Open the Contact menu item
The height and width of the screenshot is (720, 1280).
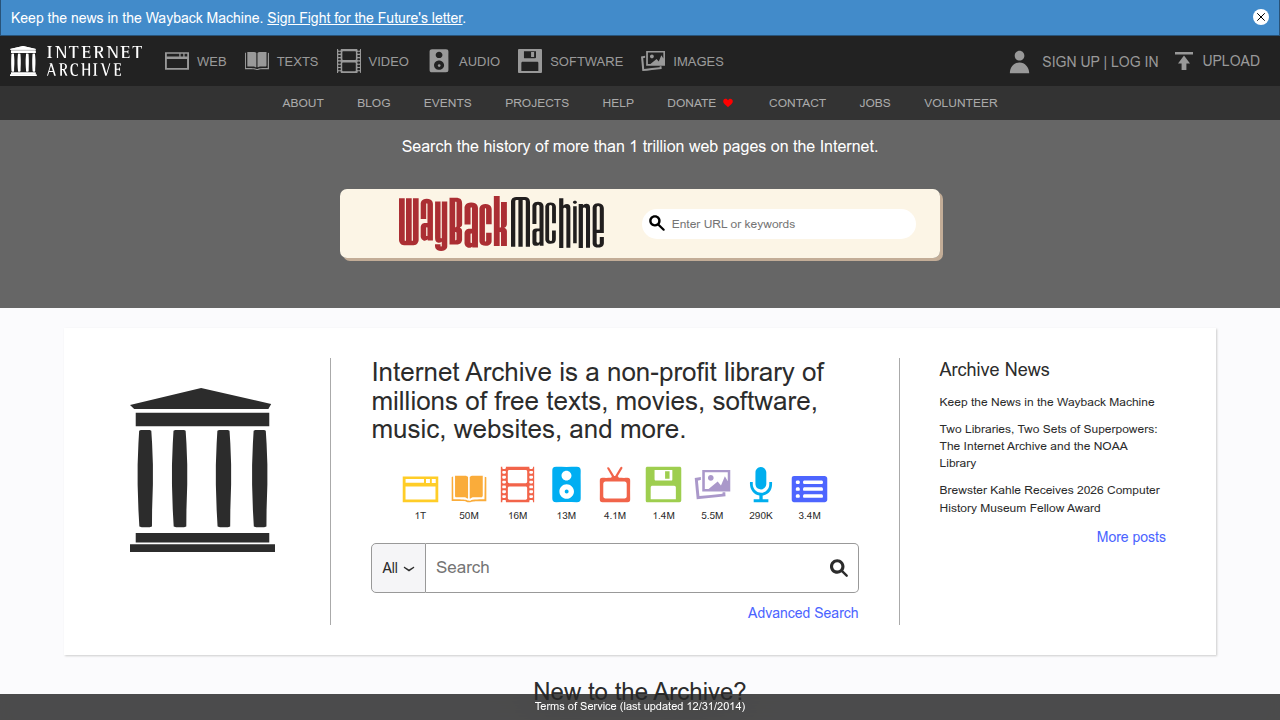point(797,103)
